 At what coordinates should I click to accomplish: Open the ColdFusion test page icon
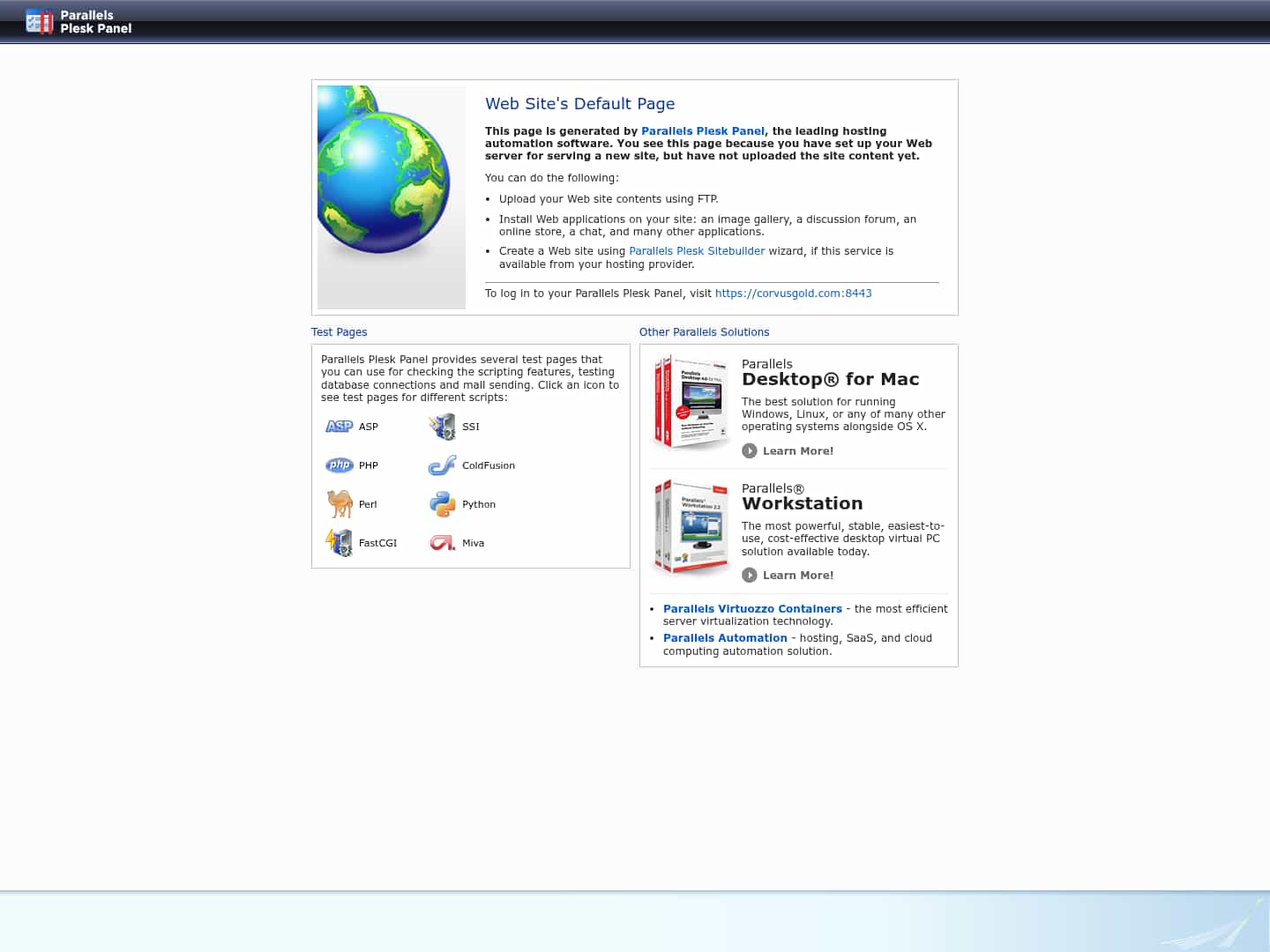tap(442, 465)
